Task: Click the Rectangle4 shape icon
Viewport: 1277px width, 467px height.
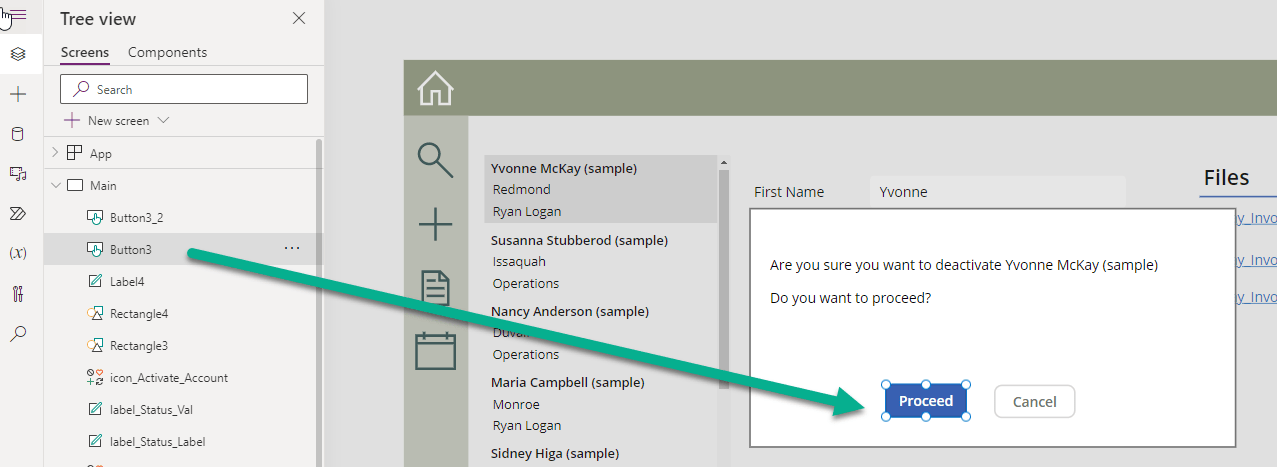Action: tap(96, 314)
